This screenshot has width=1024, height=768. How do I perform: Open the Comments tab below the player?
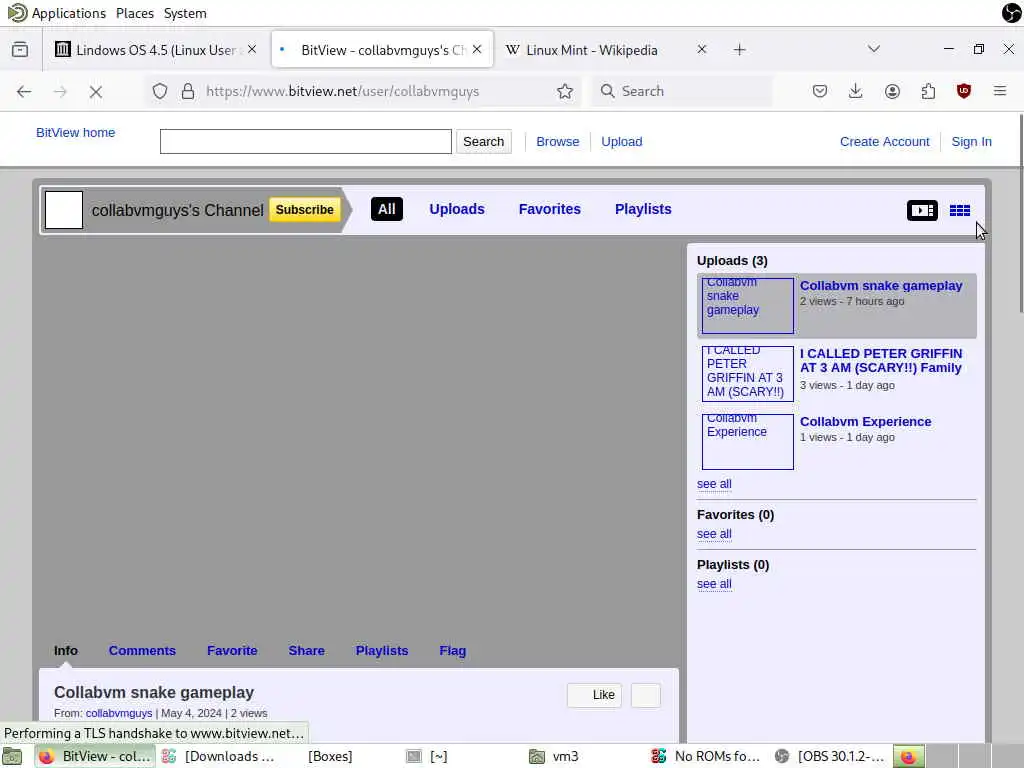[142, 650]
